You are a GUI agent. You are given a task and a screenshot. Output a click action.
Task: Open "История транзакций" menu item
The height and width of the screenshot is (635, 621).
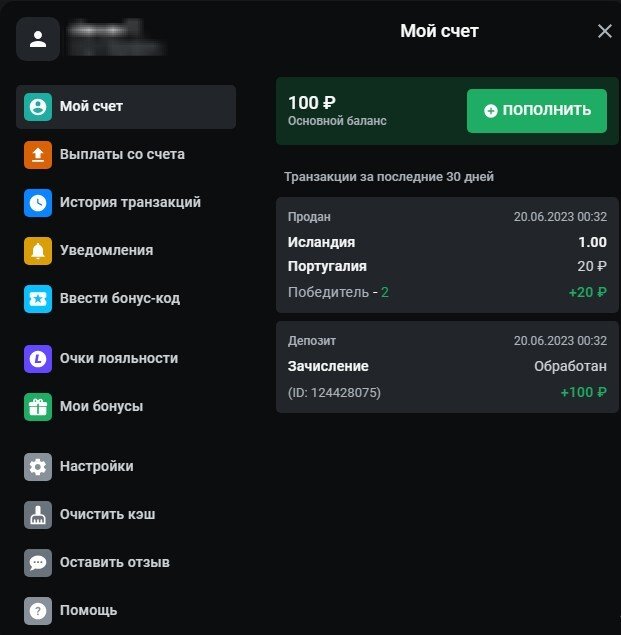130,203
